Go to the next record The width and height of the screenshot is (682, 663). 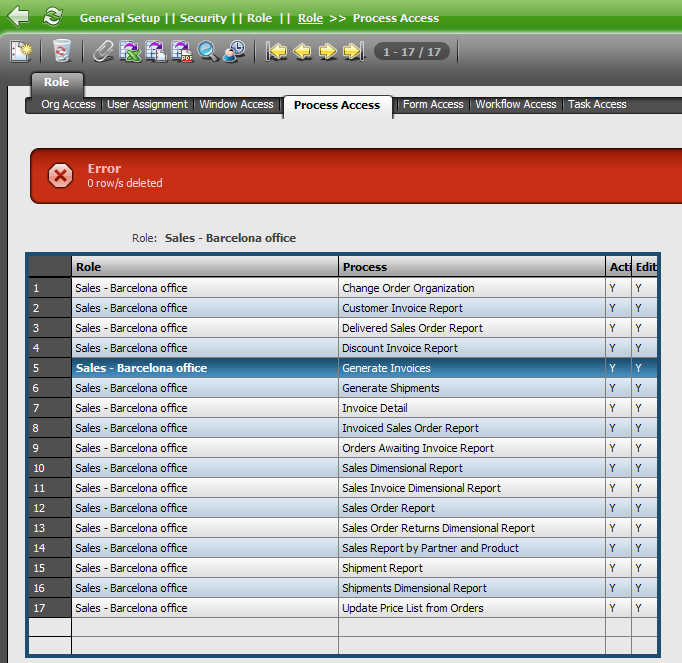(328, 51)
